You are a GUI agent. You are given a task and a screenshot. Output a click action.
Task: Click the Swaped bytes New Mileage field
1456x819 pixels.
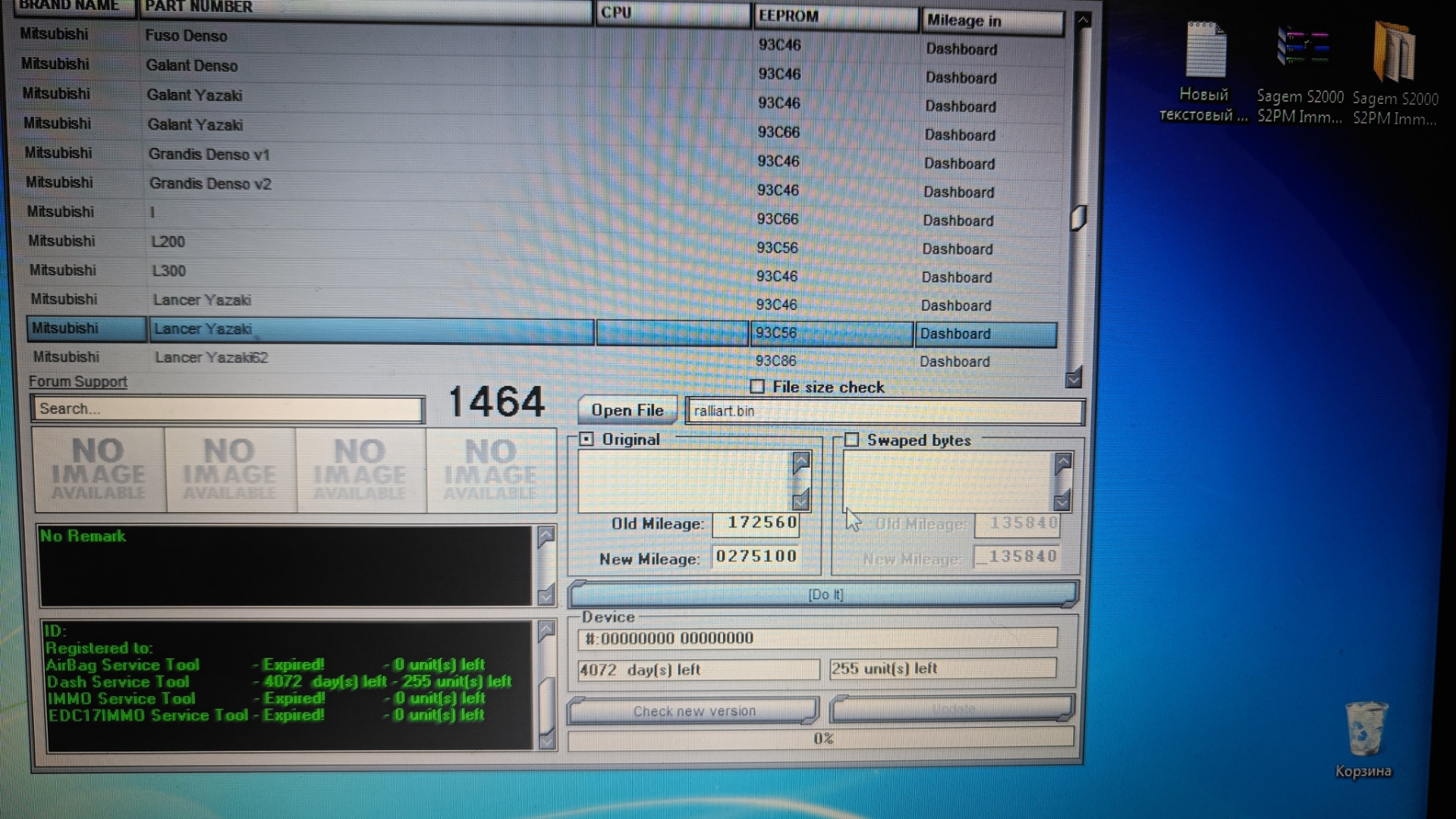pyautogui.click(x=1017, y=557)
